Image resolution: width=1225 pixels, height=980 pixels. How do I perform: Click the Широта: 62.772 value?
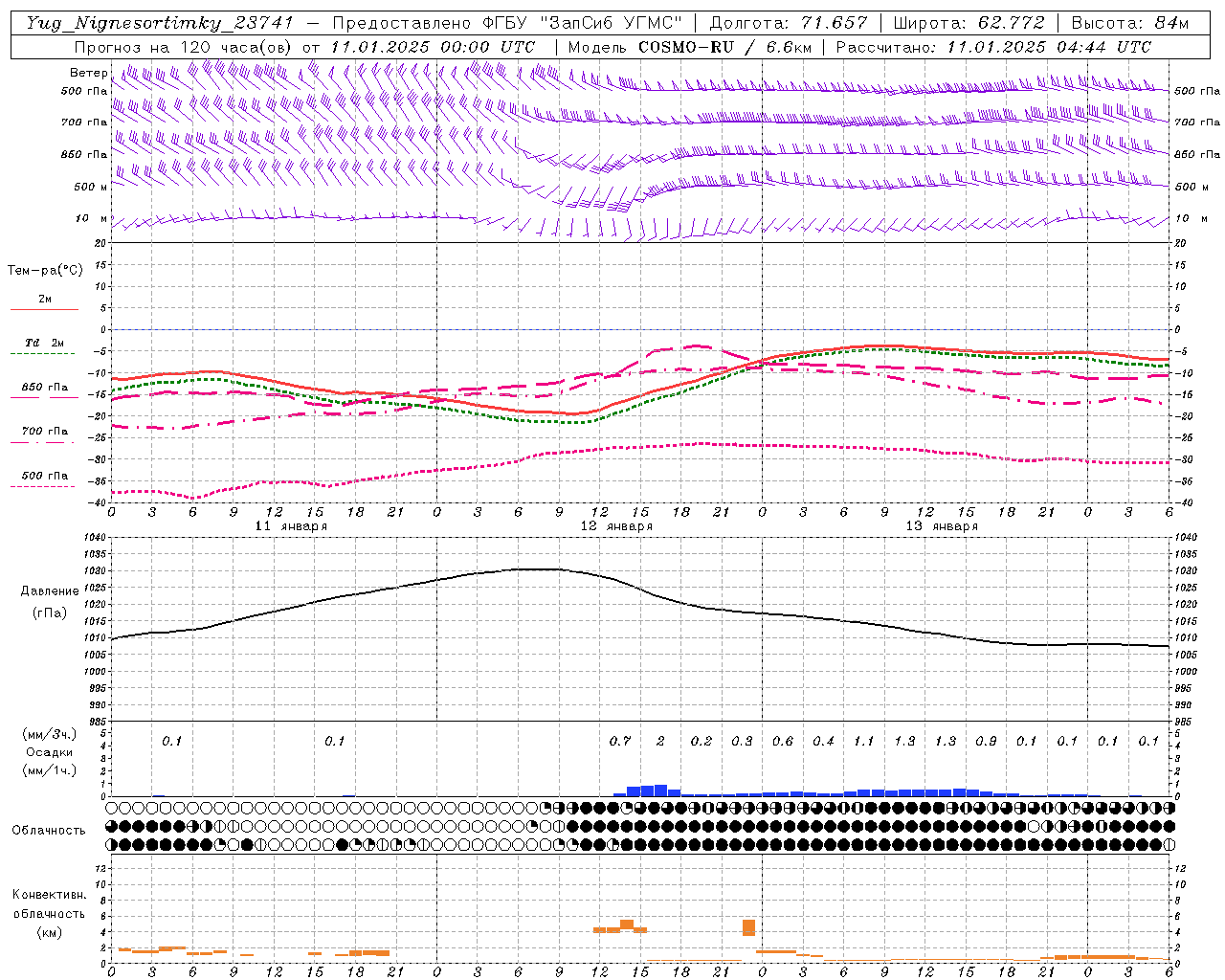click(x=969, y=23)
